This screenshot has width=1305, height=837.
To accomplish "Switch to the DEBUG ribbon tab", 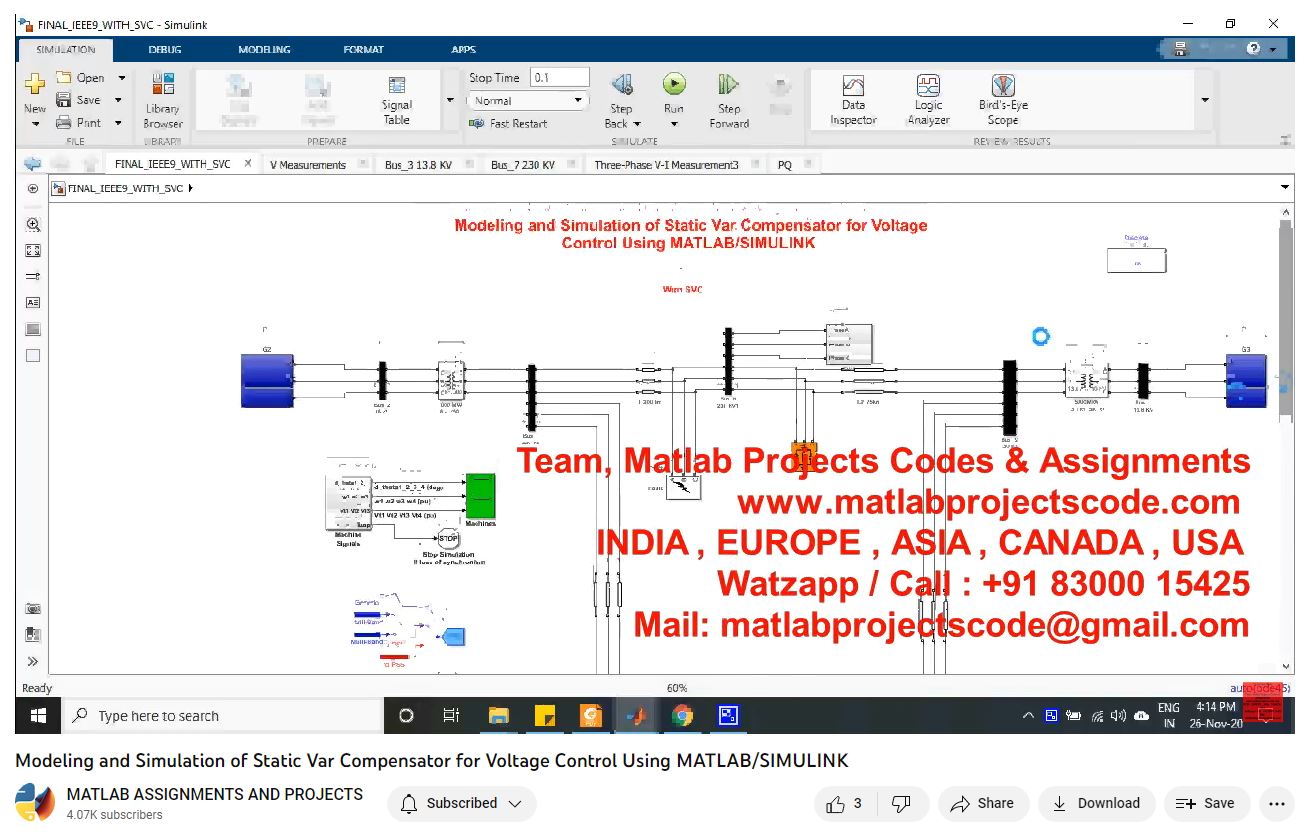I will coord(165,50).
